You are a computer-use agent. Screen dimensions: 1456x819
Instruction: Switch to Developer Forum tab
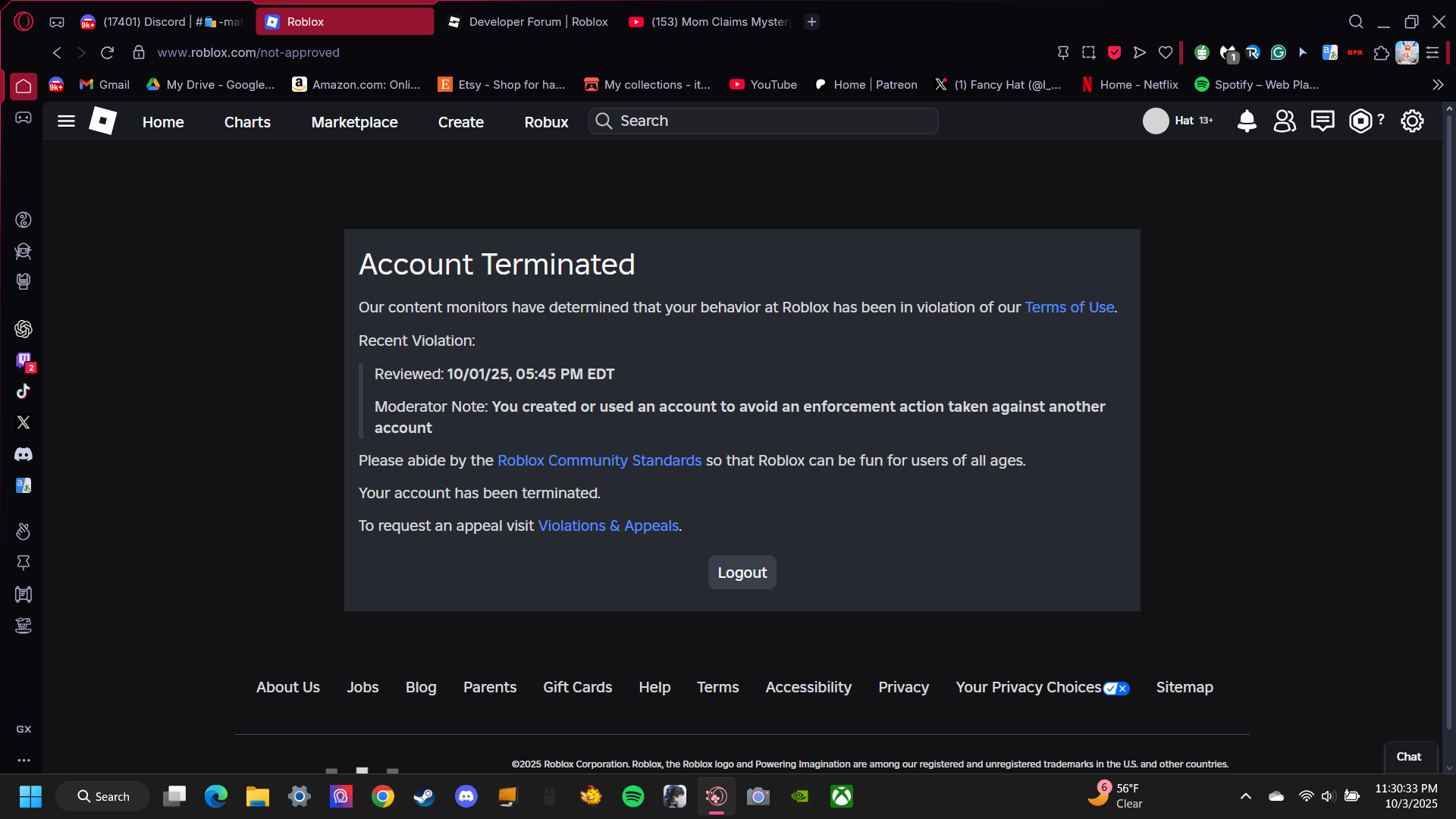[529, 22]
